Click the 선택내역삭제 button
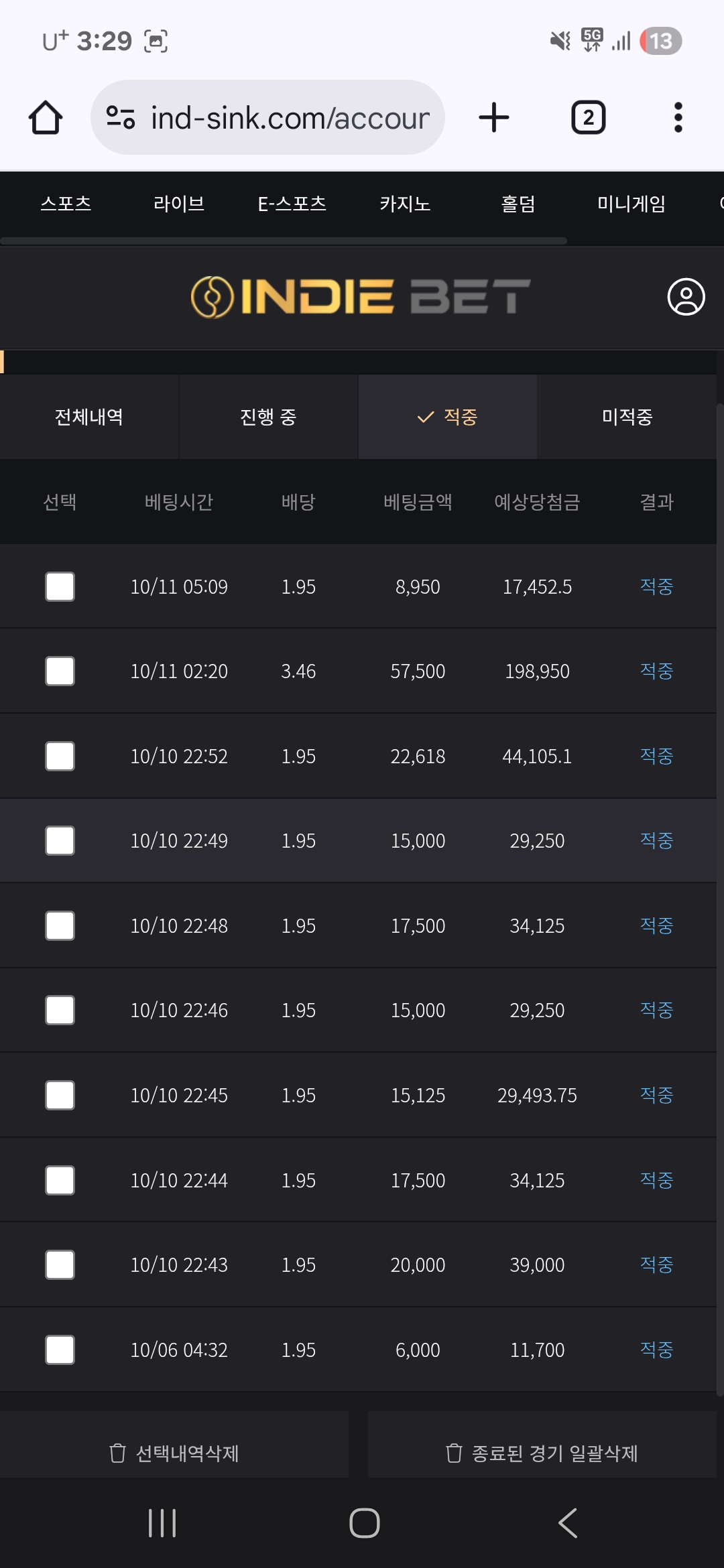This screenshot has height=1568, width=724. click(x=174, y=1453)
